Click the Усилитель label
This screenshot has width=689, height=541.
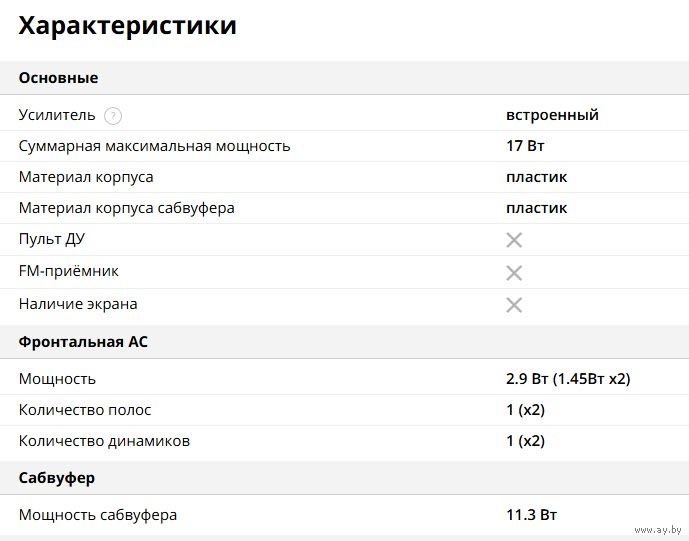click(57, 115)
